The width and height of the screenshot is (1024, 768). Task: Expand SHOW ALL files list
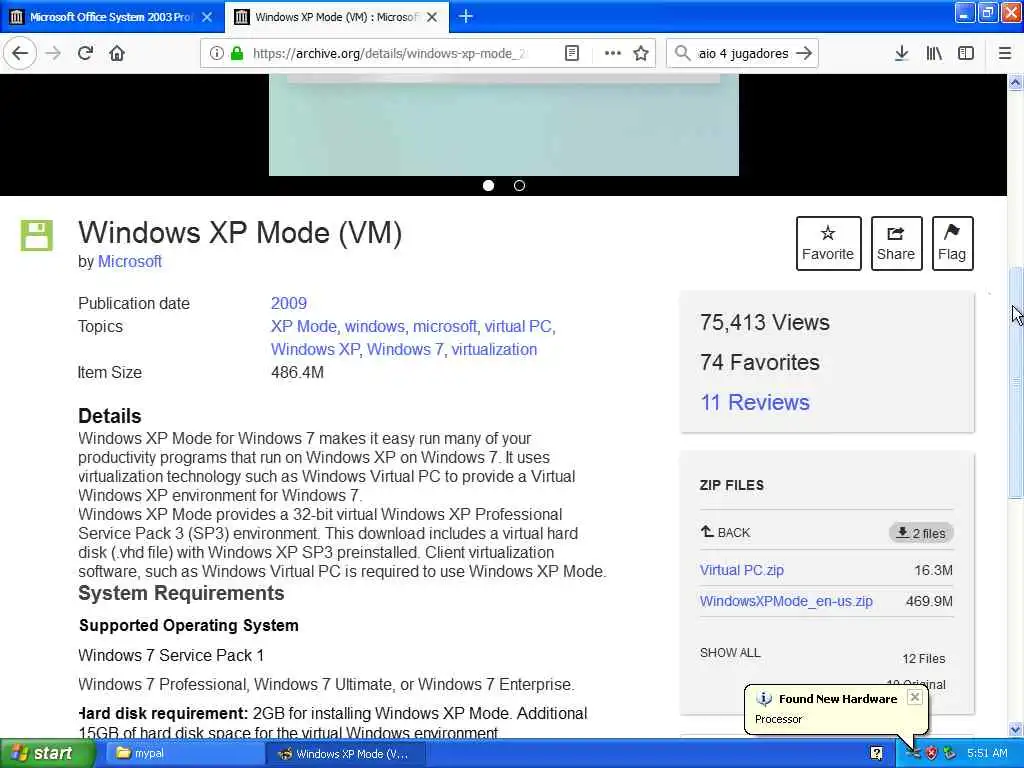(x=730, y=652)
